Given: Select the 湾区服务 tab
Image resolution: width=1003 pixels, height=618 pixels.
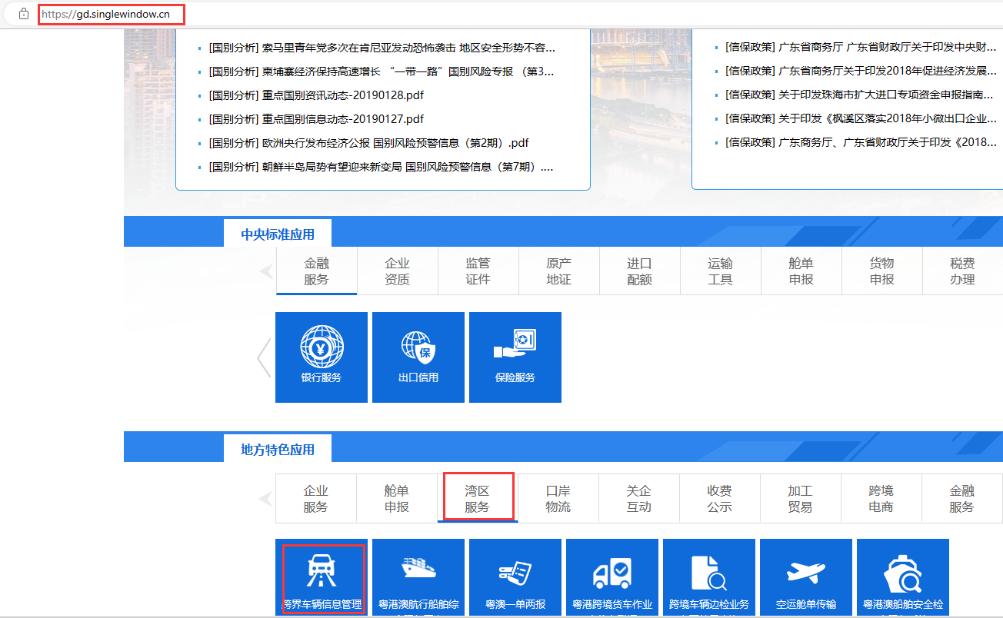Looking at the screenshot, I should point(477,498).
